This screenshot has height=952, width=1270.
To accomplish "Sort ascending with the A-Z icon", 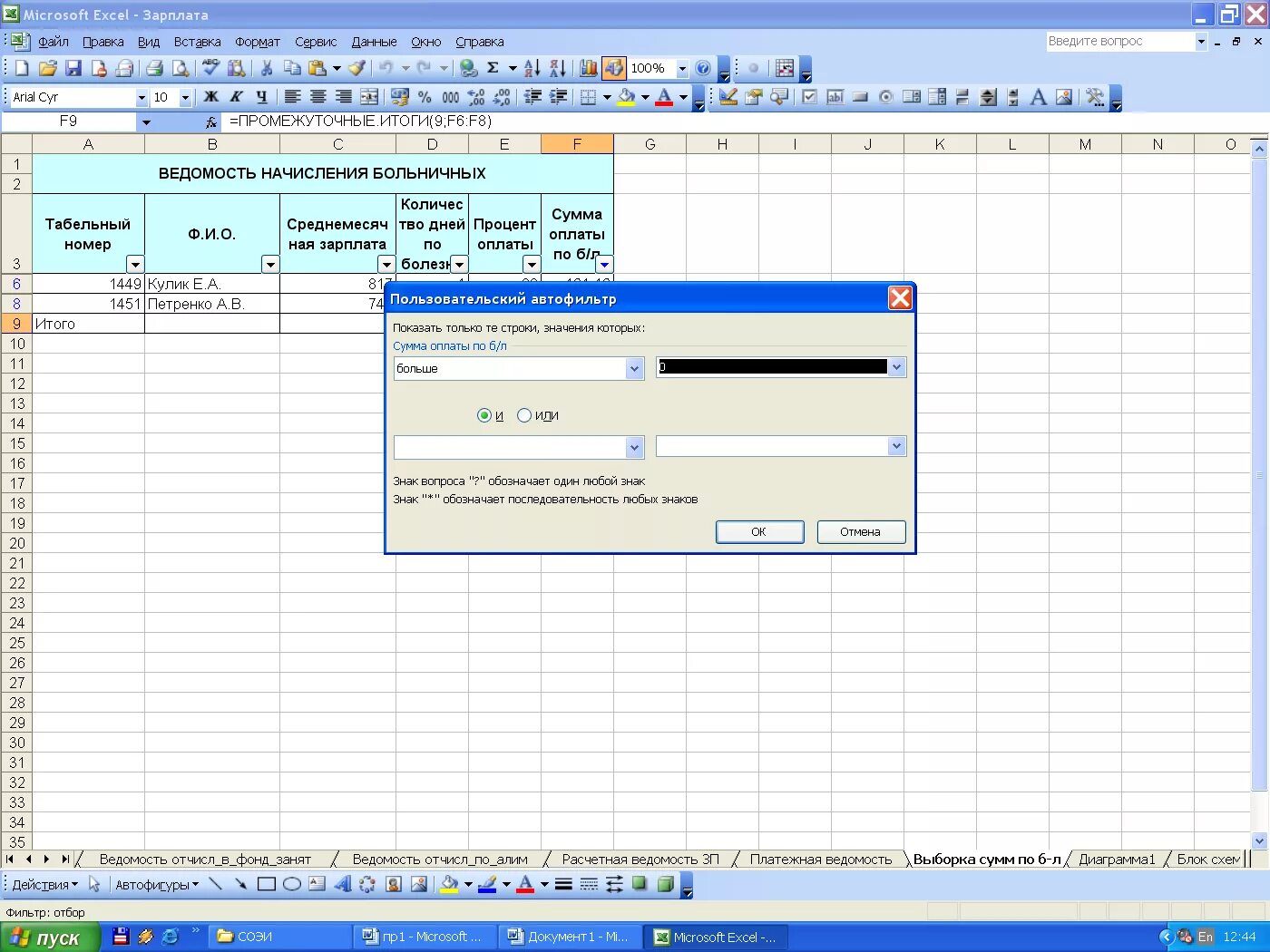I will (x=532, y=68).
